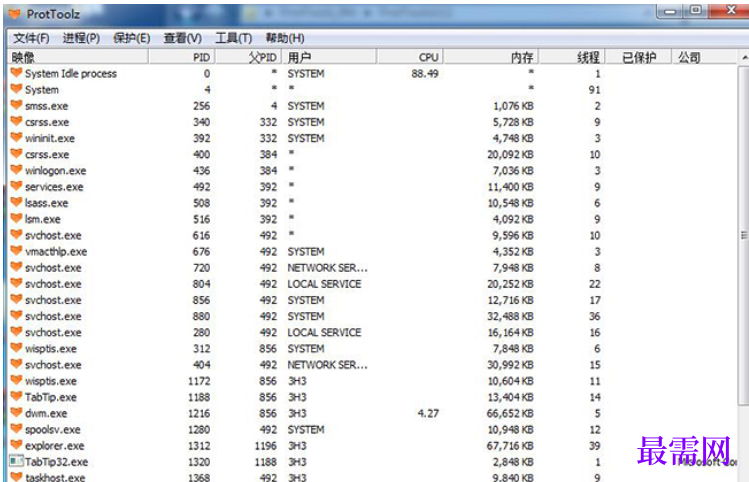This screenshot has width=749, height=482.
Task: Click the CPU value 88.49
Action: [425, 74]
